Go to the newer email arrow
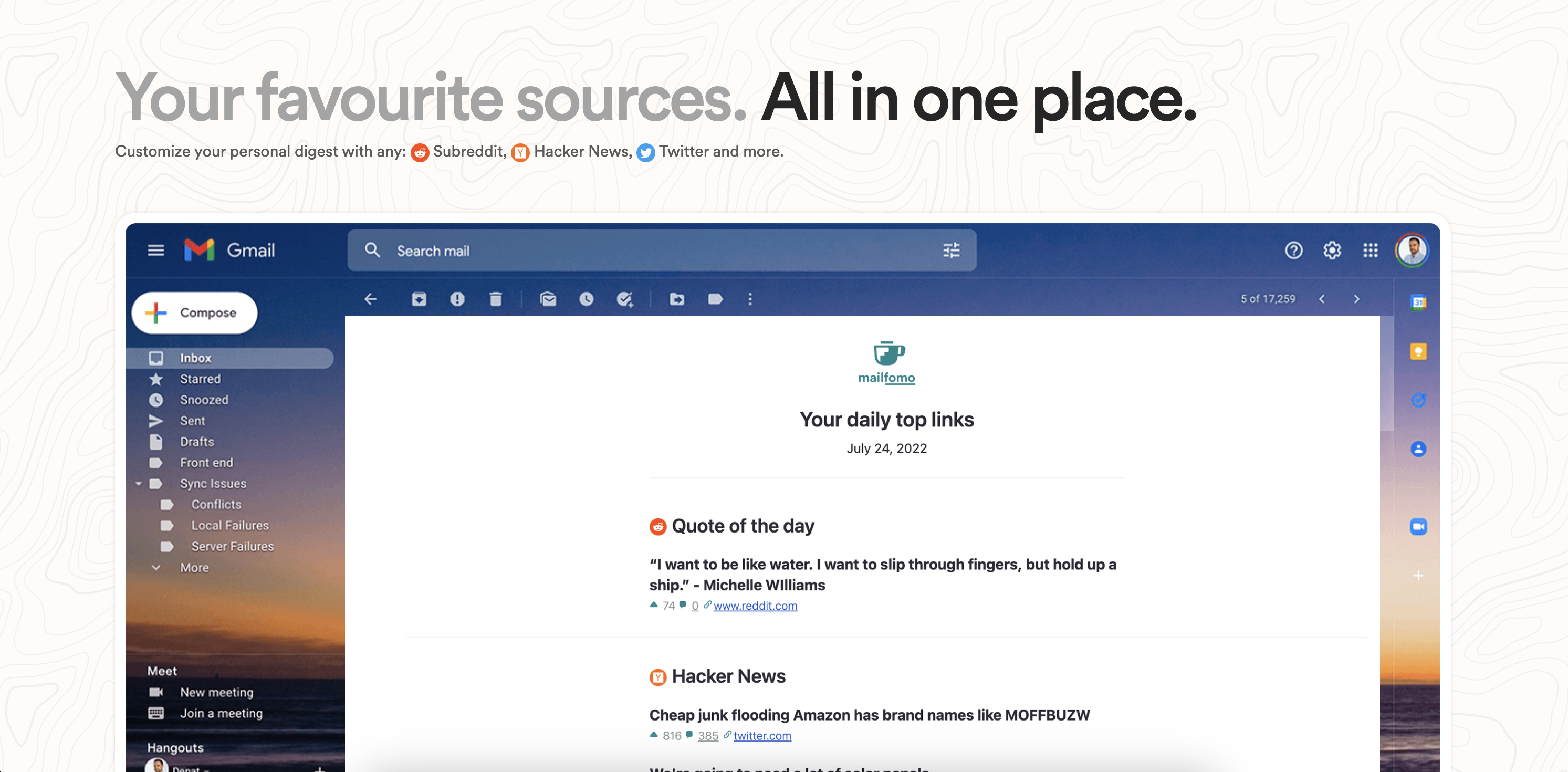This screenshot has height=772, width=1568. (1322, 299)
